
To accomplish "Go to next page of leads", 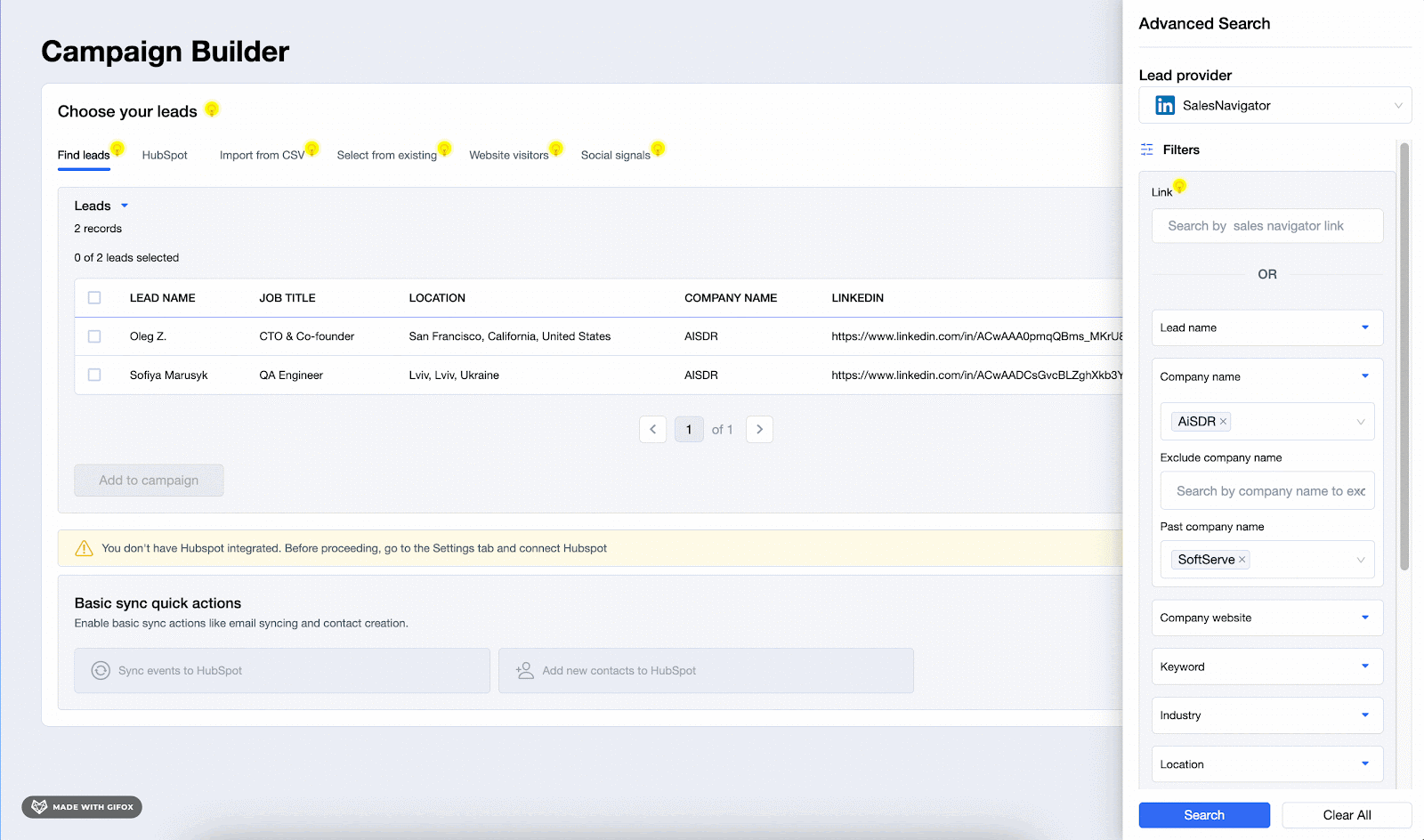I will pos(759,429).
